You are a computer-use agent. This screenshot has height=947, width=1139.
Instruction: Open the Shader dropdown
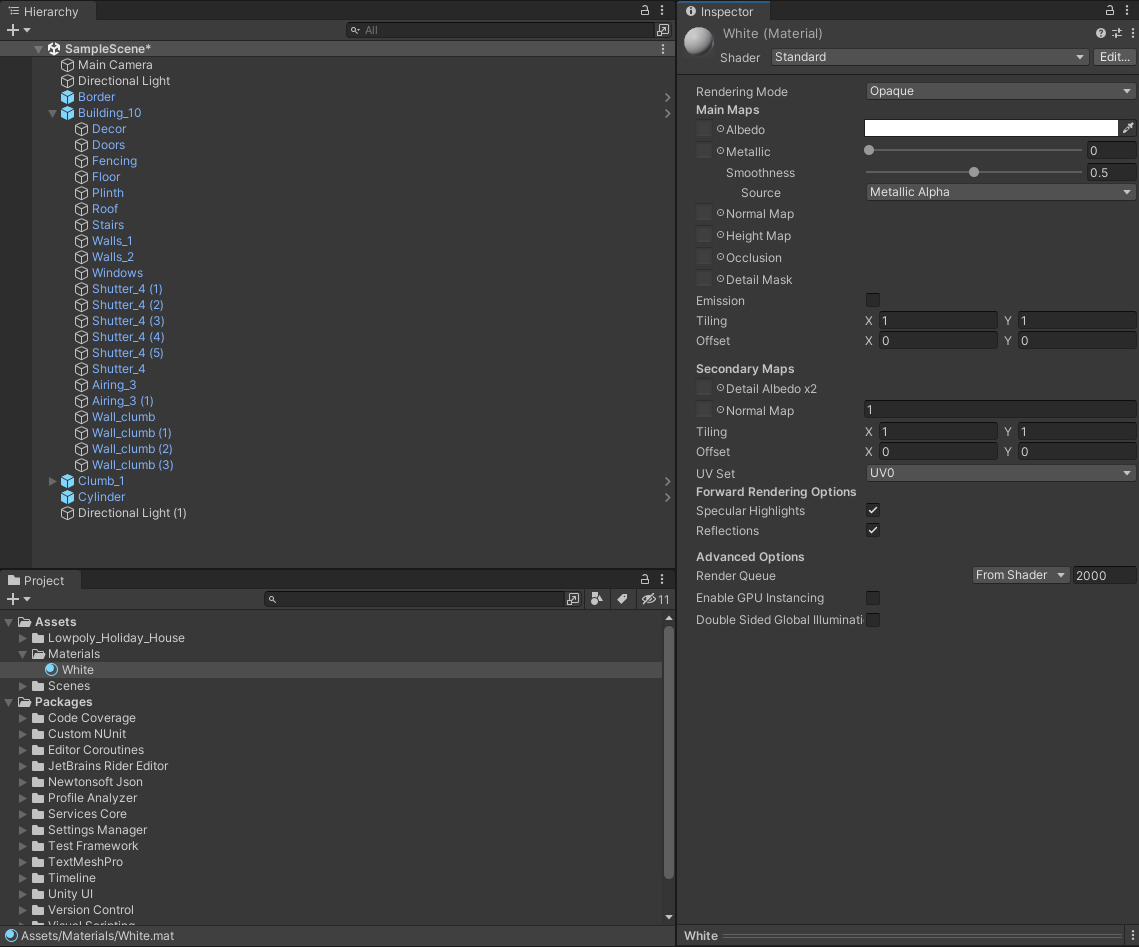coord(929,57)
